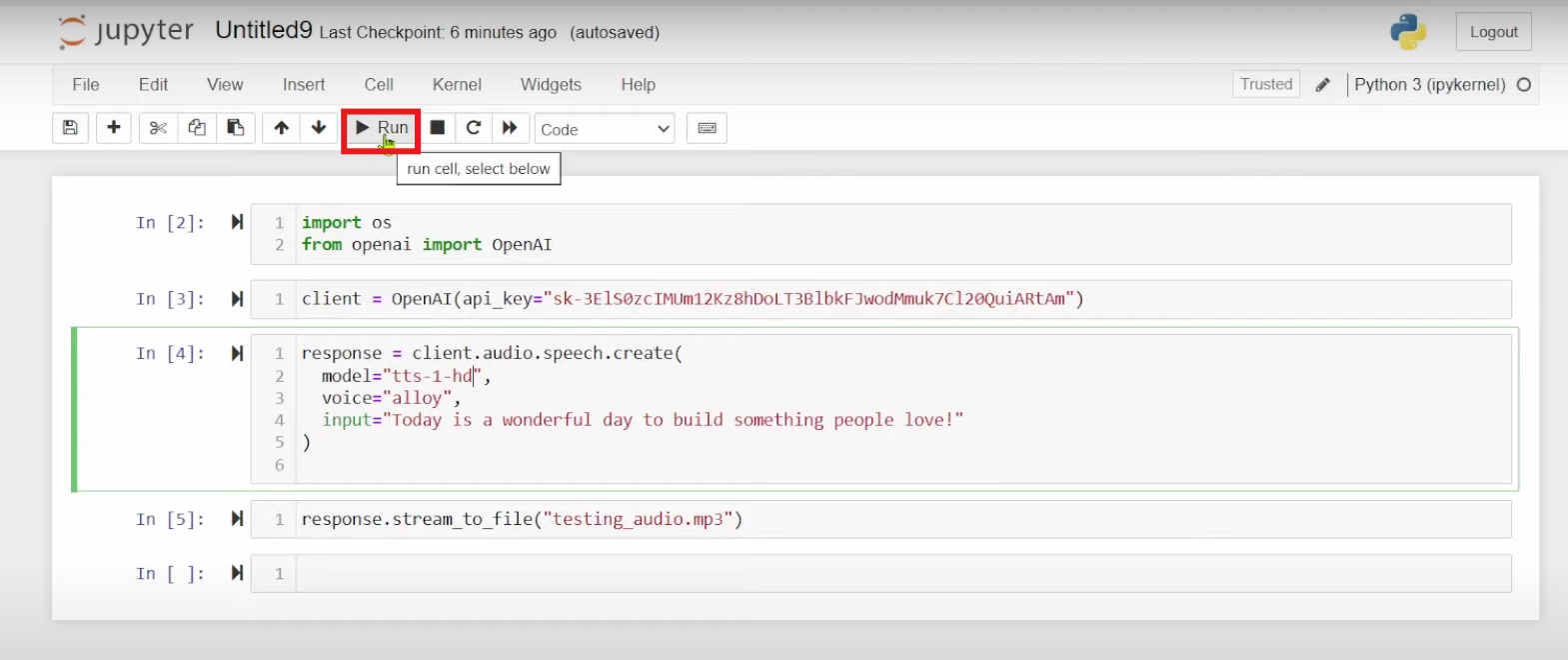This screenshot has height=660, width=1568.
Task: Open the Insert menu
Action: 304,85
